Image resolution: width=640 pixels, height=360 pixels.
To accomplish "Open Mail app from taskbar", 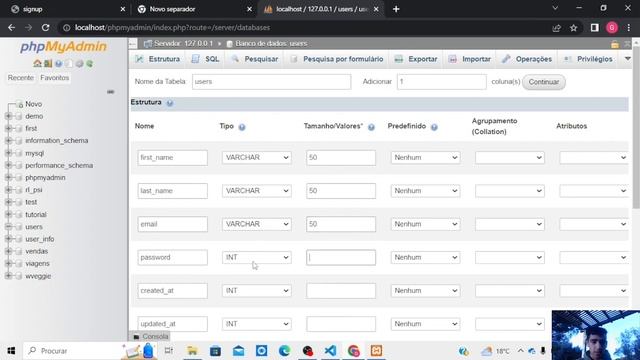I will click(x=238, y=351).
